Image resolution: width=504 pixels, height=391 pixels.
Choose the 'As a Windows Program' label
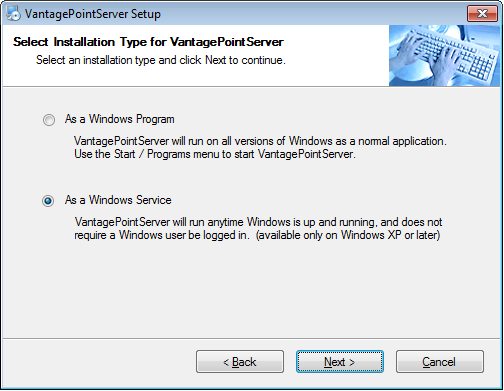point(120,119)
